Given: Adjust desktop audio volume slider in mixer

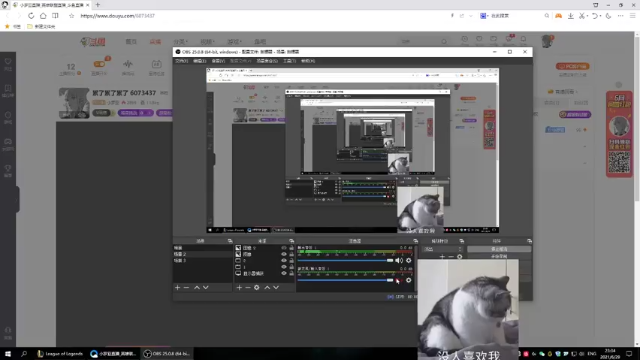Looking at the screenshot, I should [345, 260].
